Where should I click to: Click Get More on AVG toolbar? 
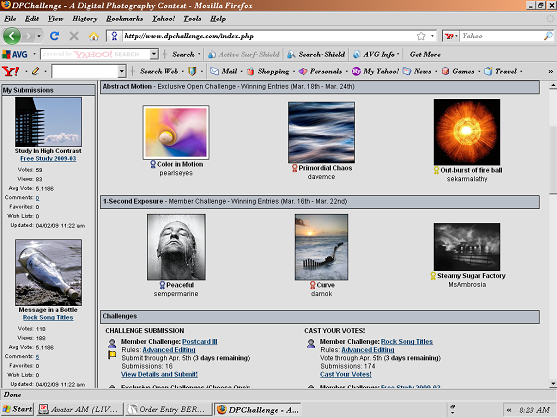coord(425,54)
